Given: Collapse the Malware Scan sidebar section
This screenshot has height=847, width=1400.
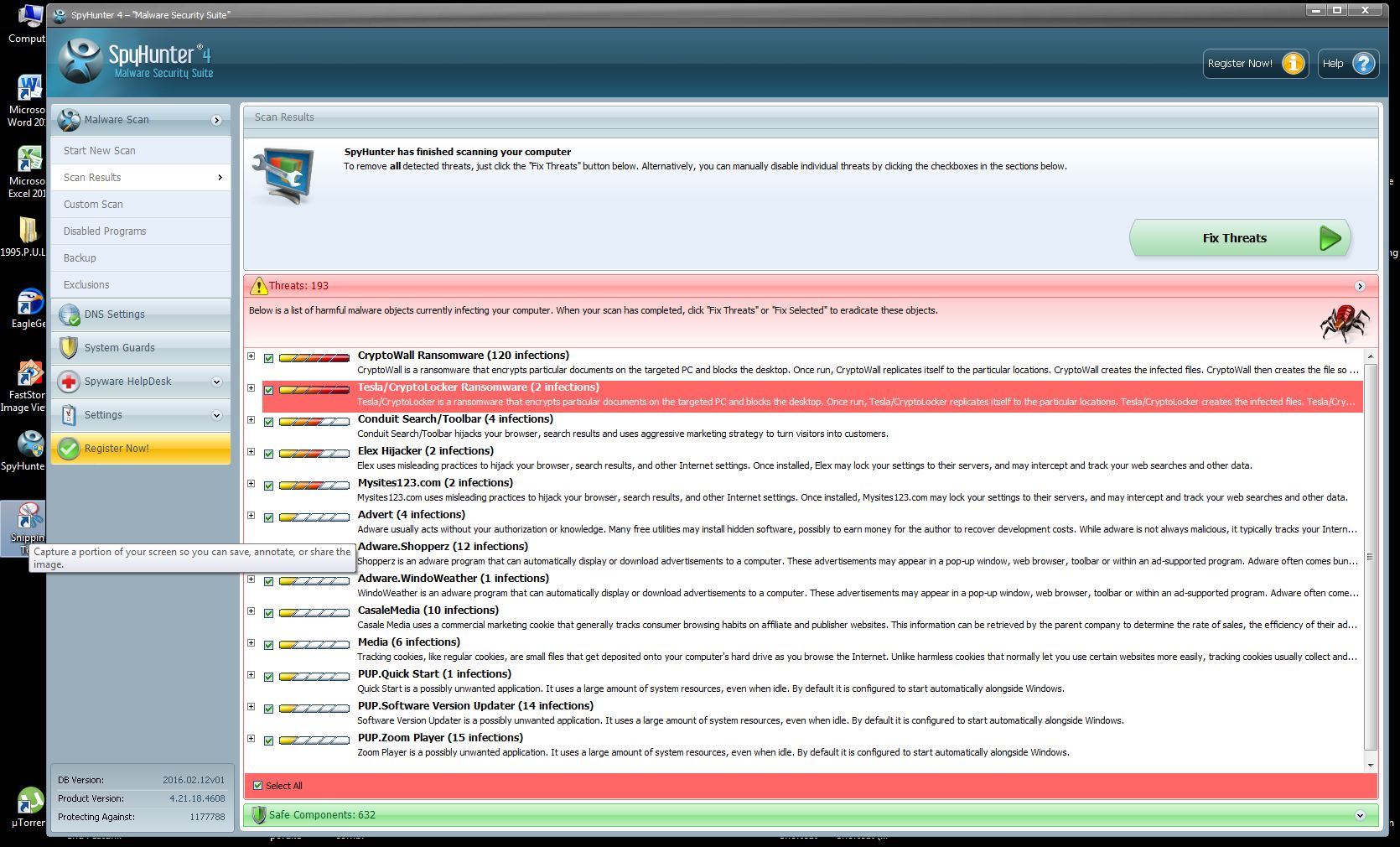Looking at the screenshot, I should [x=216, y=121].
